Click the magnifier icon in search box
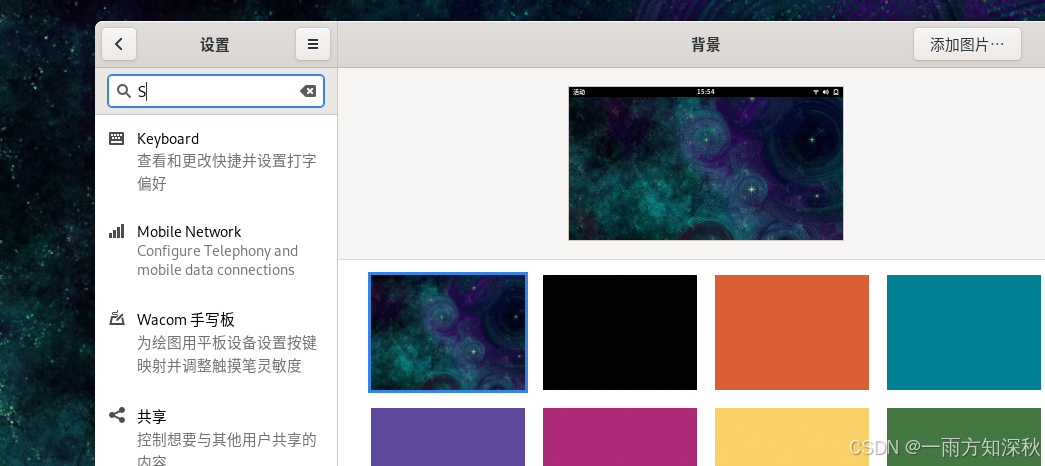1045x466 pixels. (x=123, y=91)
